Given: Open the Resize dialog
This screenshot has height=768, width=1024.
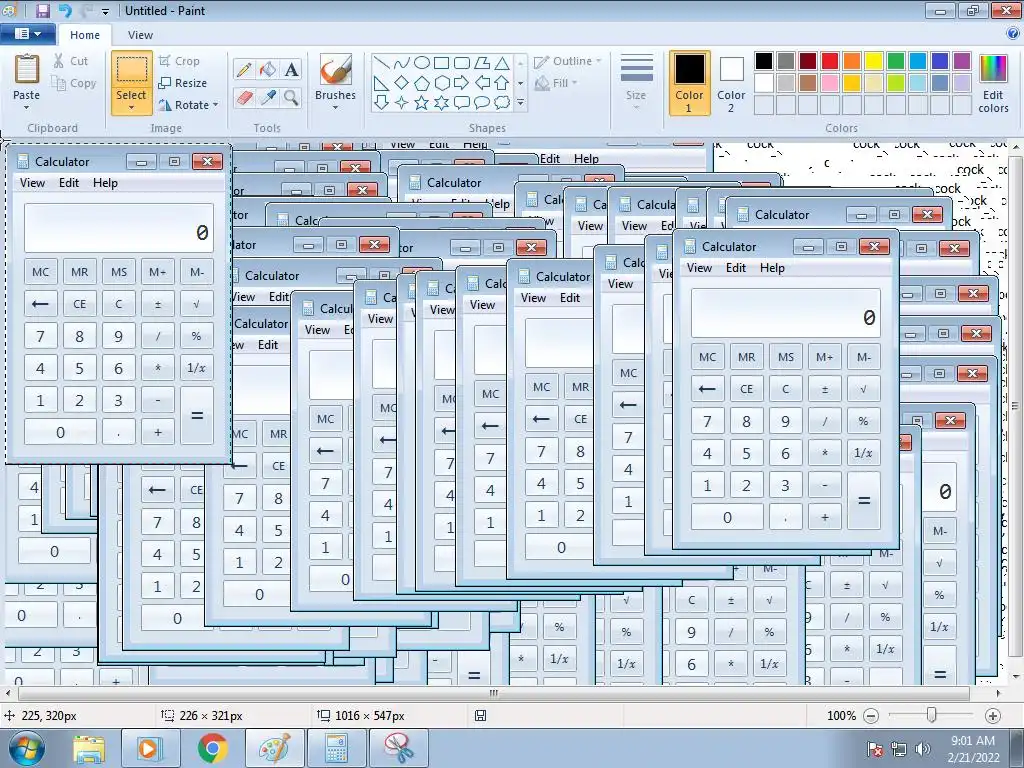Looking at the screenshot, I should point(183,83).
